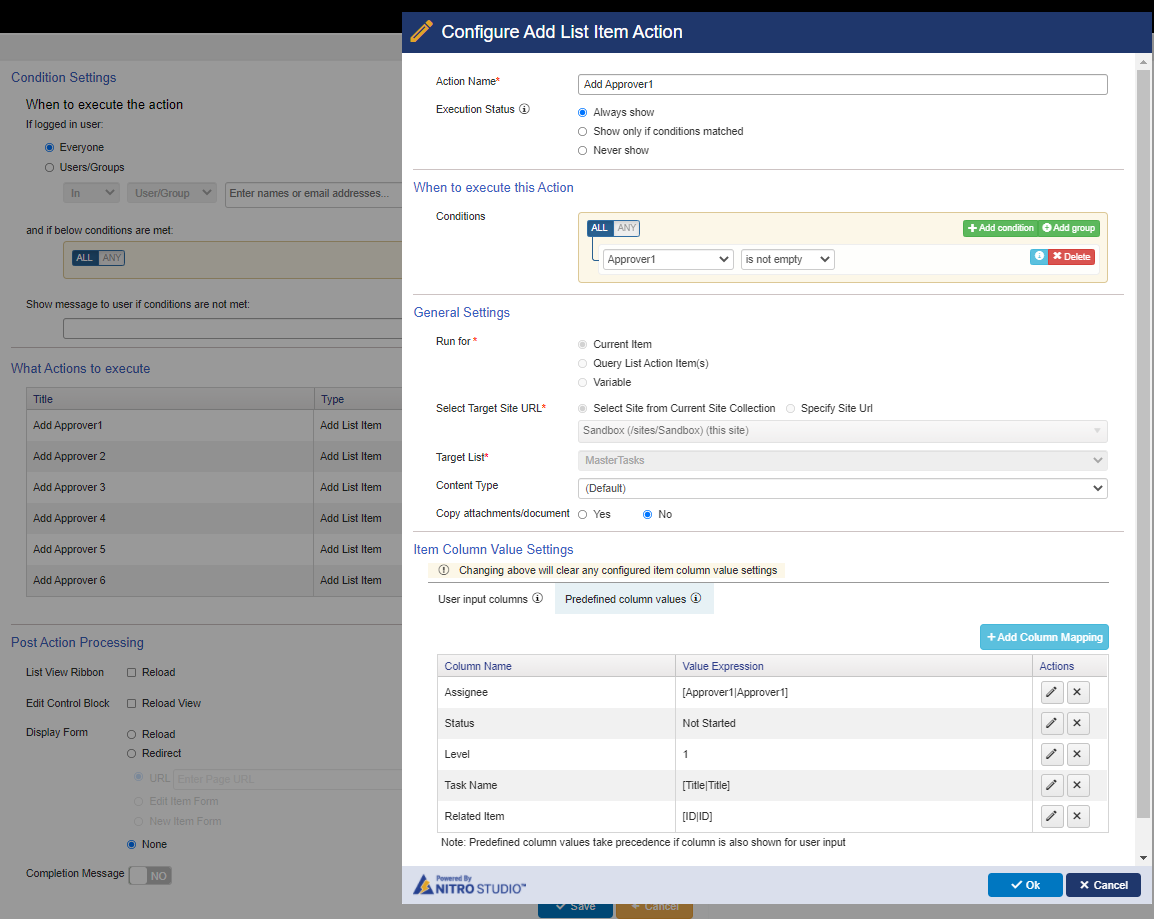
Task: Remove the Task Name column mapping
Action: (x=1077, y=785)
